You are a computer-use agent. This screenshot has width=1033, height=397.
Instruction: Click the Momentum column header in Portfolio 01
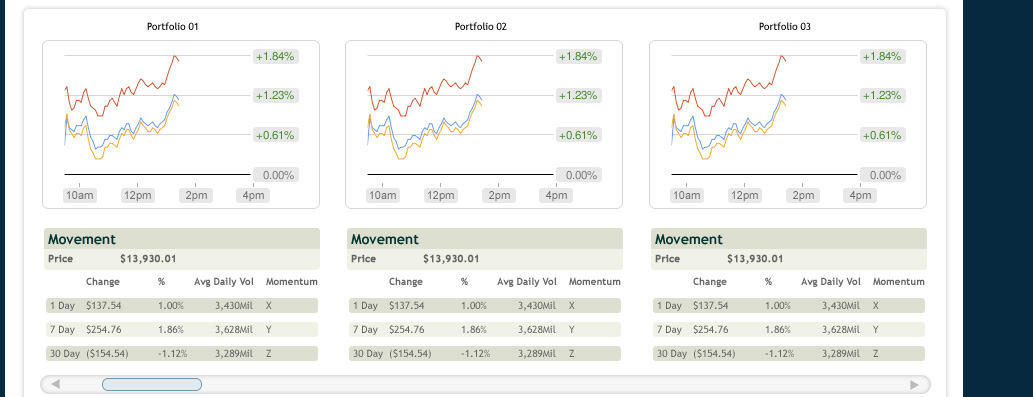(x=291, y=282)
